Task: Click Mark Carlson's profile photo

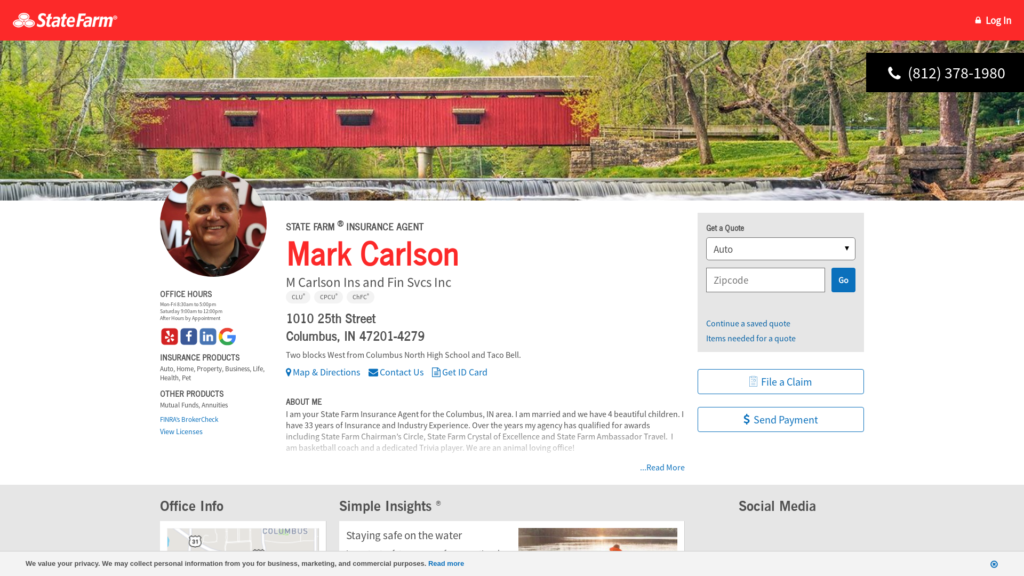Action: click(x=214, y=223)
